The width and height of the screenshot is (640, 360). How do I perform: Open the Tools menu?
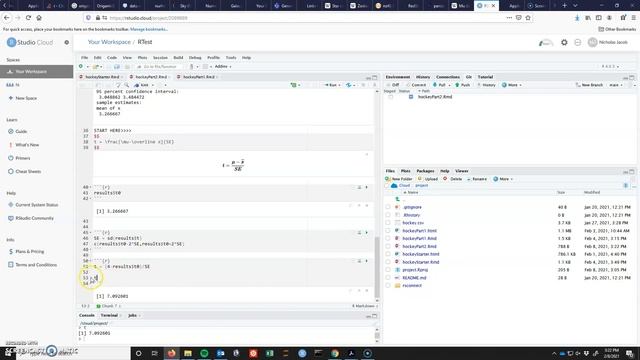click(x=231, y=58)
